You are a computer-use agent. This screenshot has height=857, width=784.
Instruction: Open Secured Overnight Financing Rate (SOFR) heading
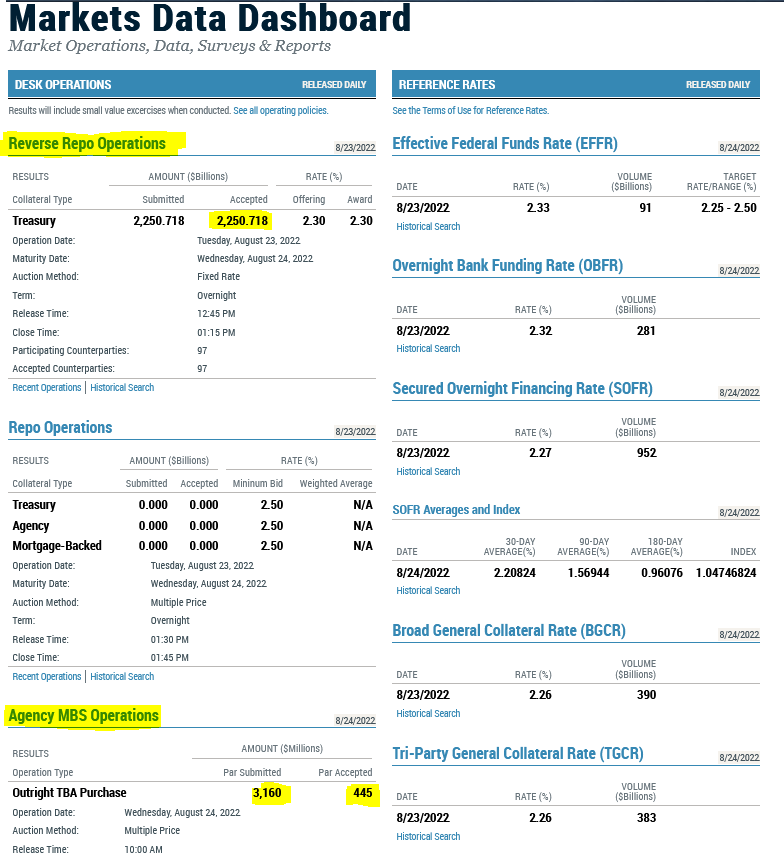[x=522, y=389]
